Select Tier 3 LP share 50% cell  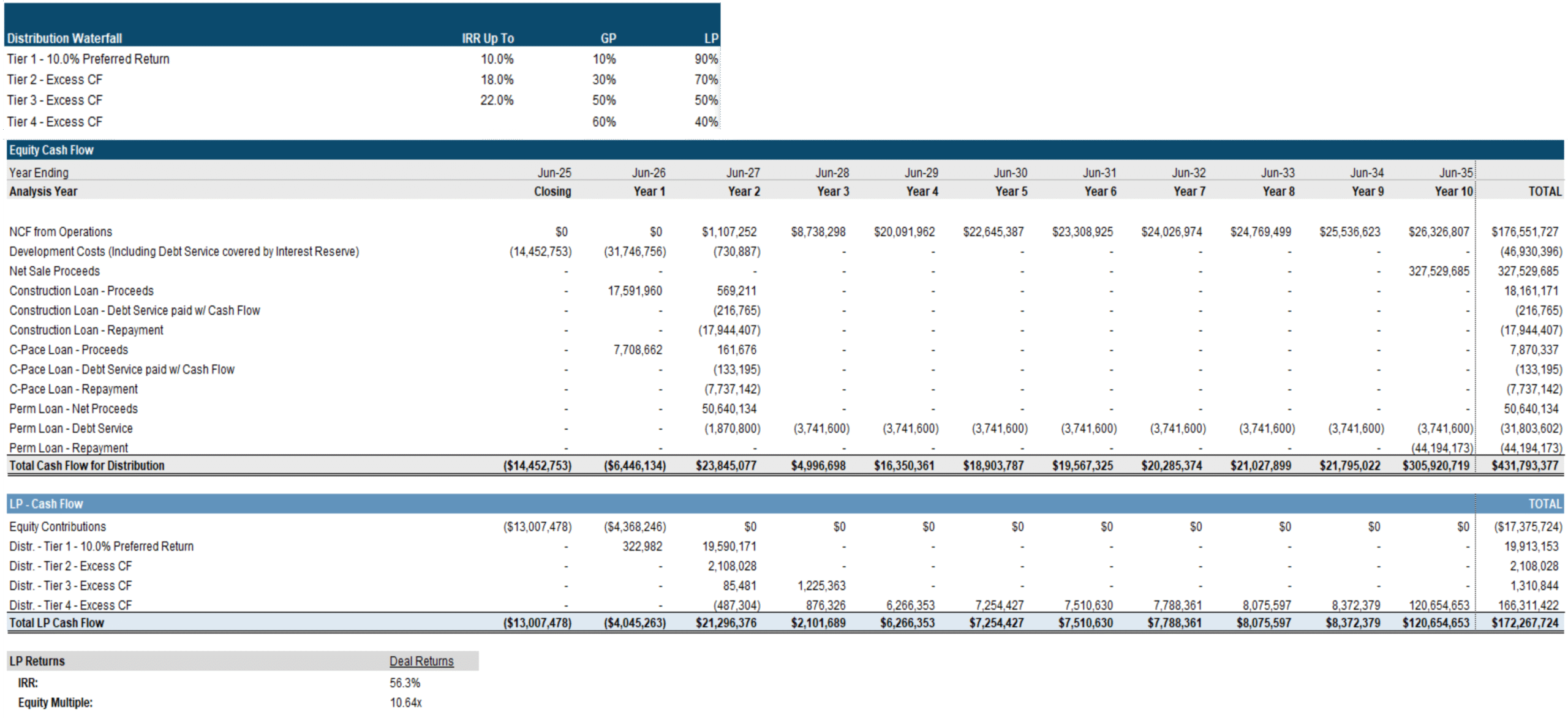click(706, 100)
